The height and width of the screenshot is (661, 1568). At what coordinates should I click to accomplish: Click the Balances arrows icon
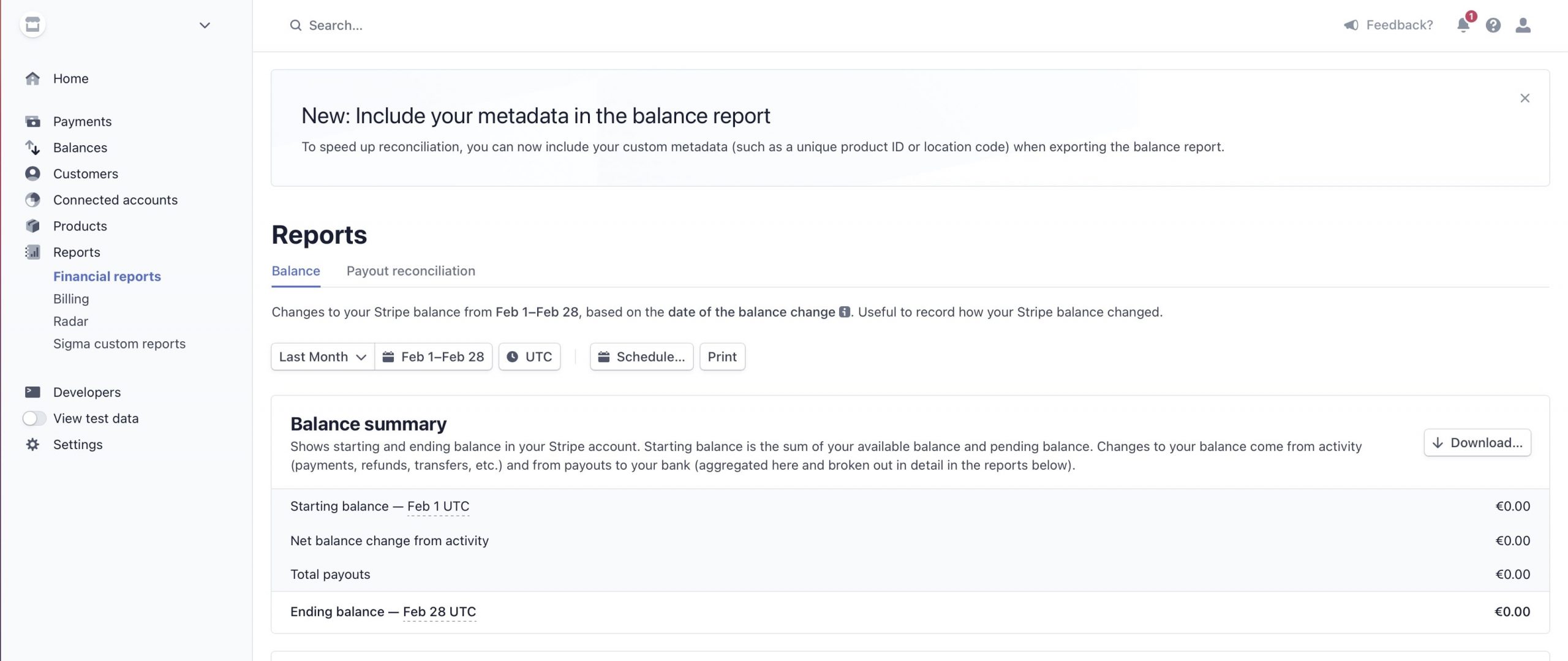pyautogui.click(x=32, y=148)
